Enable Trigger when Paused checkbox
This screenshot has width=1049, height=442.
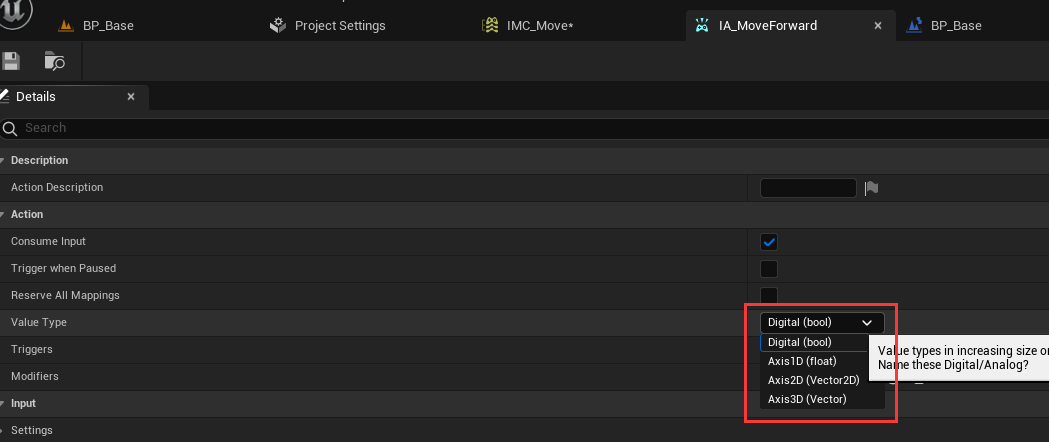pyautogui.click(x=769, y=268)
